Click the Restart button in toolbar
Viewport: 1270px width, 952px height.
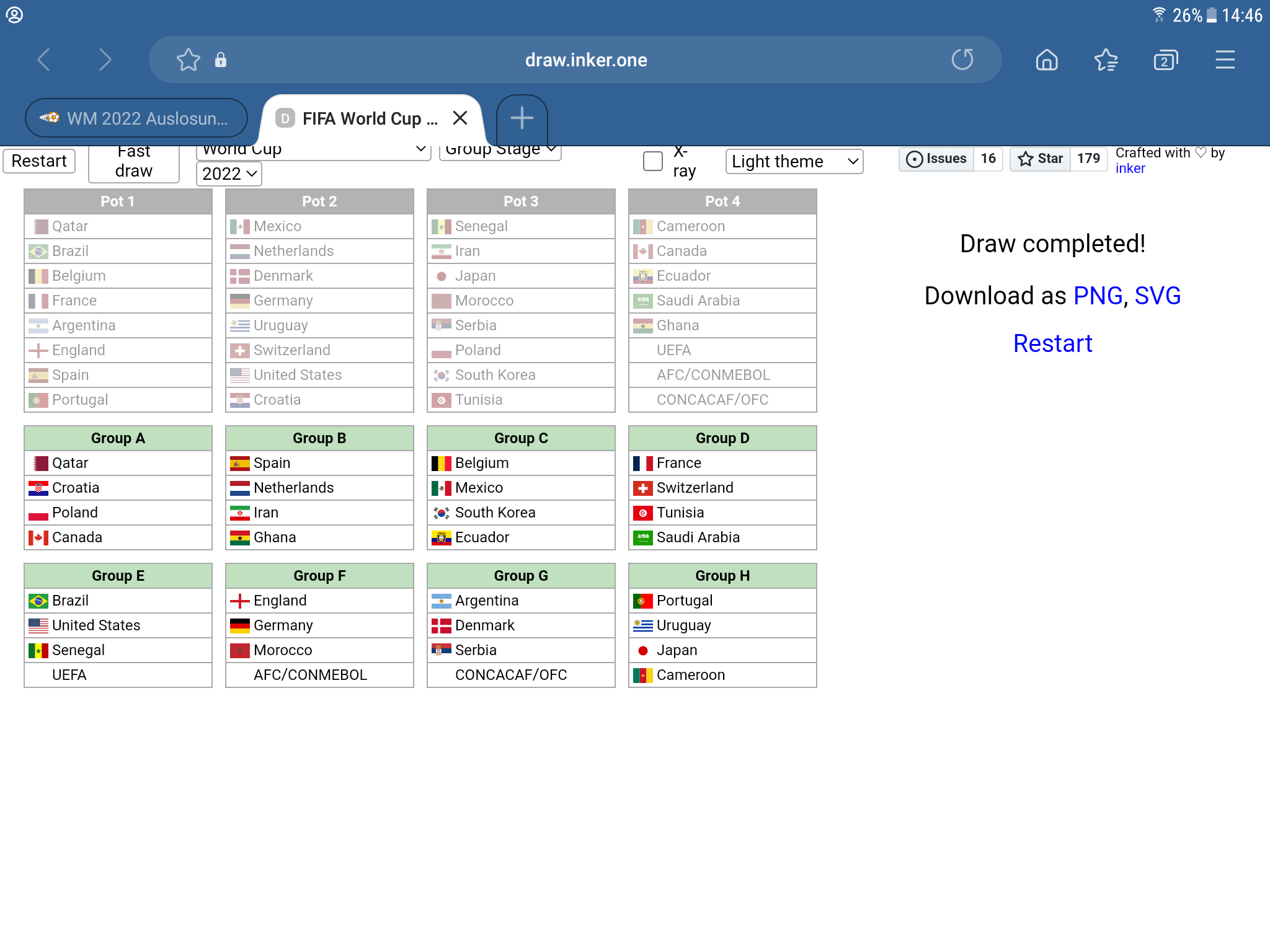pyautogui.click(x=39, y=161)
